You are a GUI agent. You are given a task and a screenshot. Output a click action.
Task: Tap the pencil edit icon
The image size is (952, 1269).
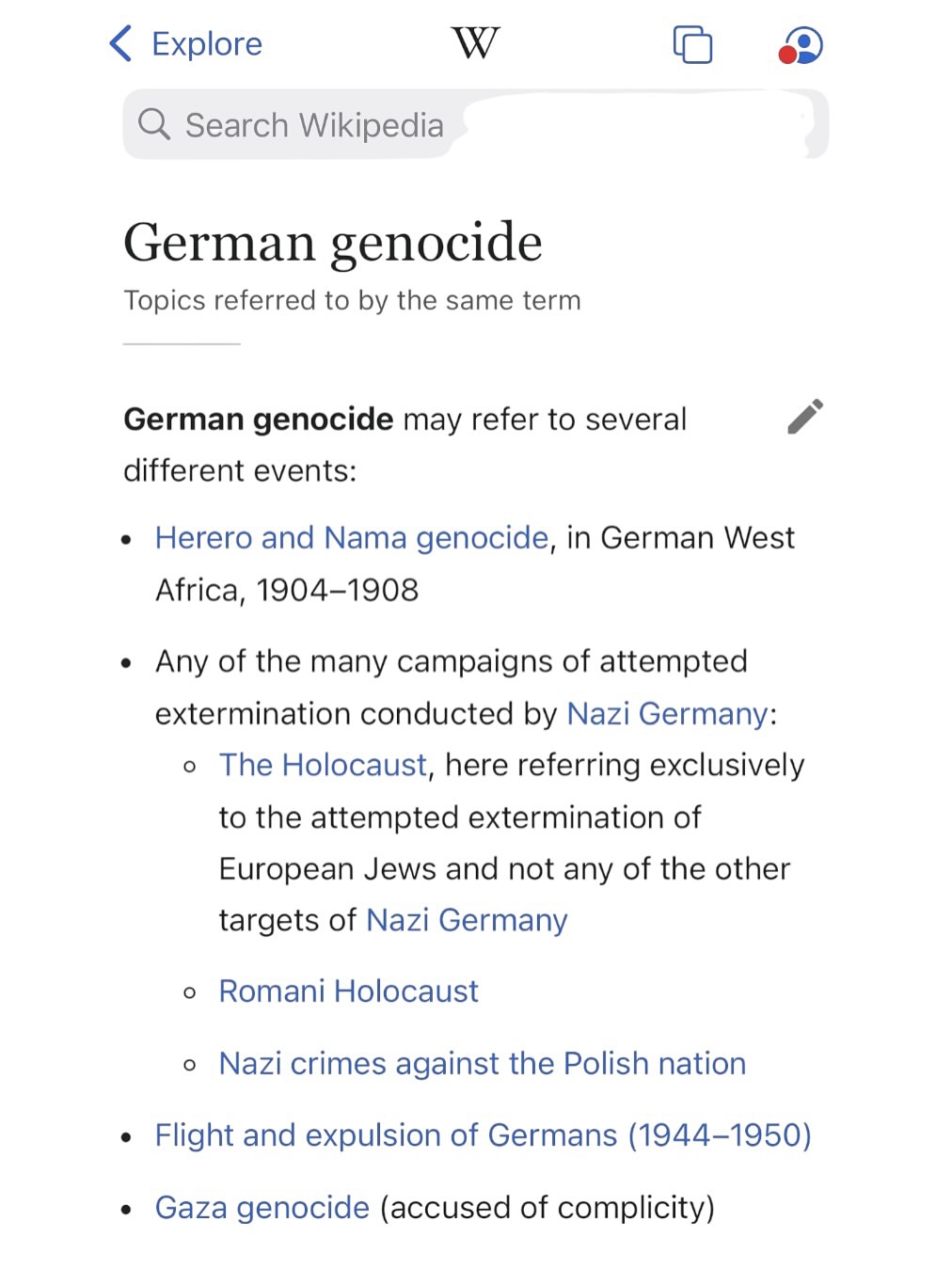[x=805, y=417]
